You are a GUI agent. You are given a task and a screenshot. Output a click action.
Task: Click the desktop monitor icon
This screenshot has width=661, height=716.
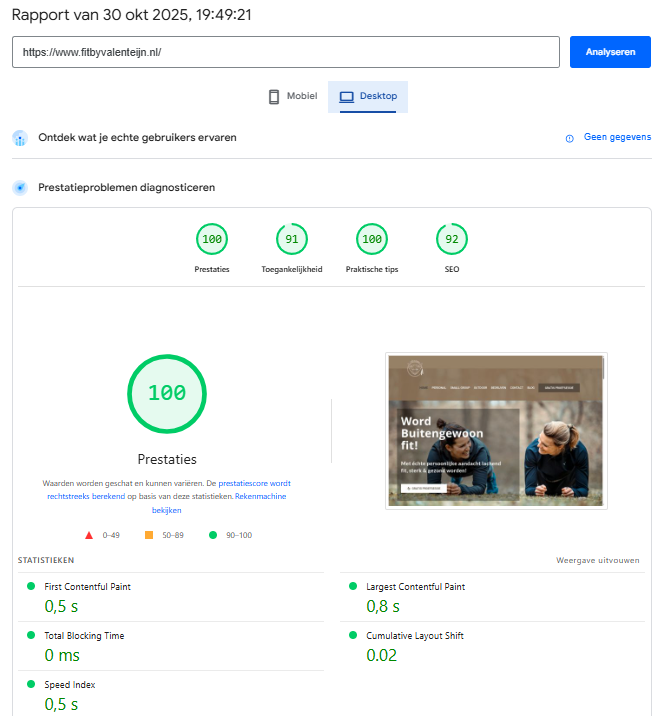[x=347, y=97]
